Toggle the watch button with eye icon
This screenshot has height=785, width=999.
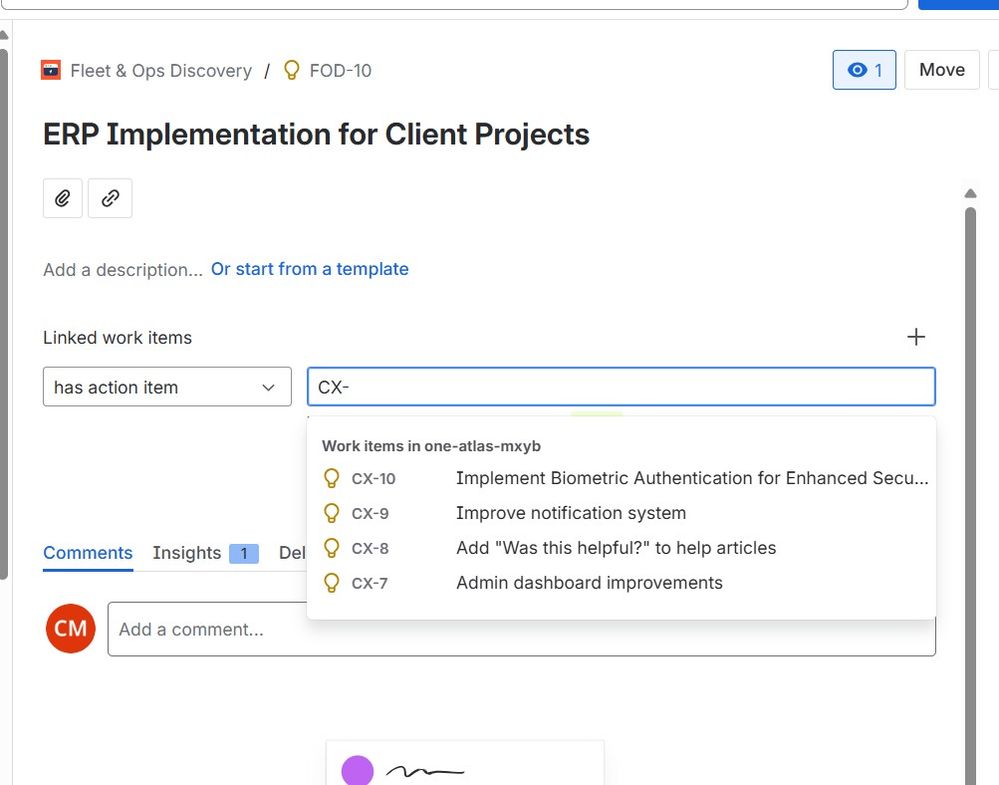coord(864,70)
